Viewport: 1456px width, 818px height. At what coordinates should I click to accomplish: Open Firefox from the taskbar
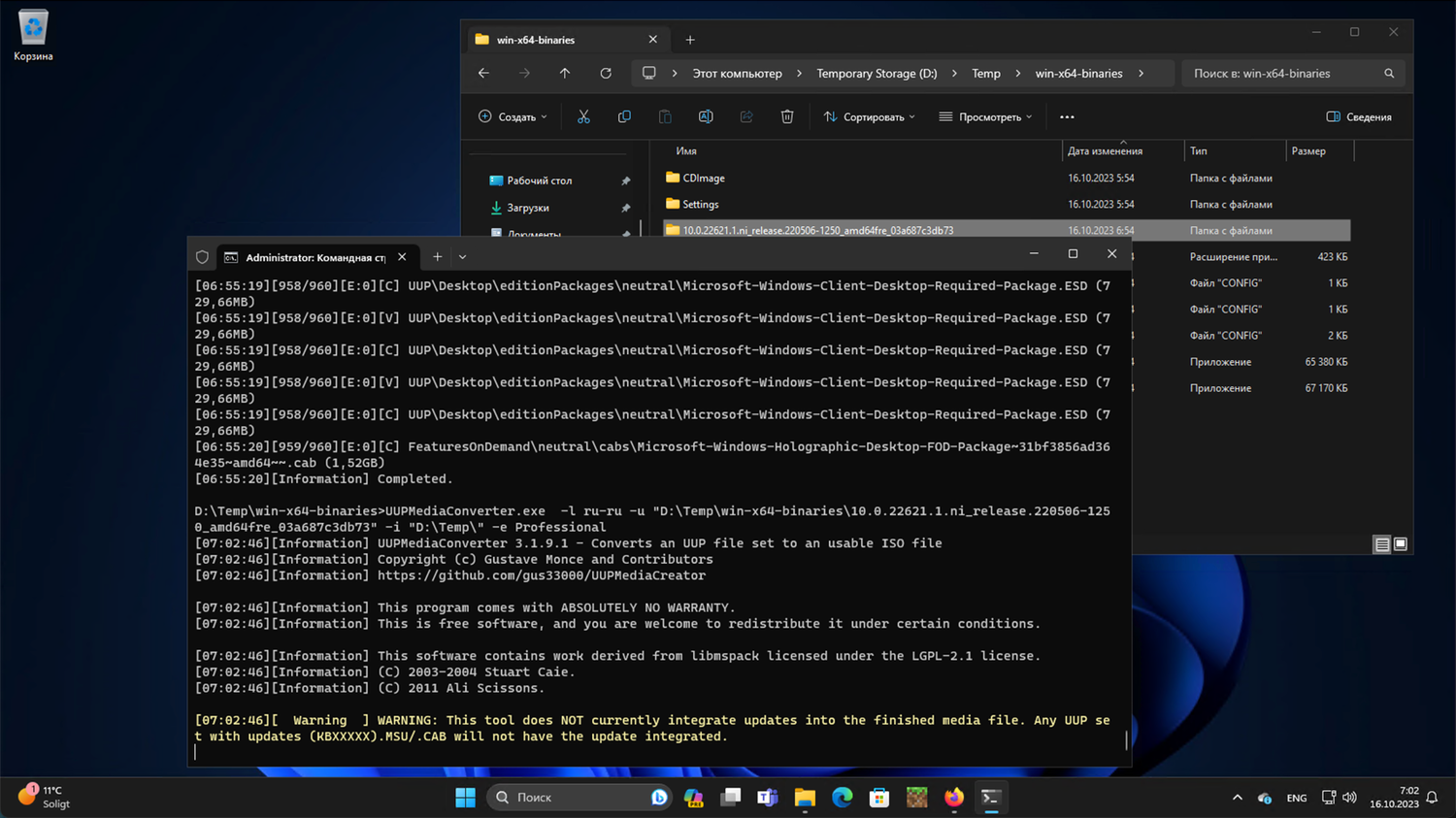click(954, 797)
